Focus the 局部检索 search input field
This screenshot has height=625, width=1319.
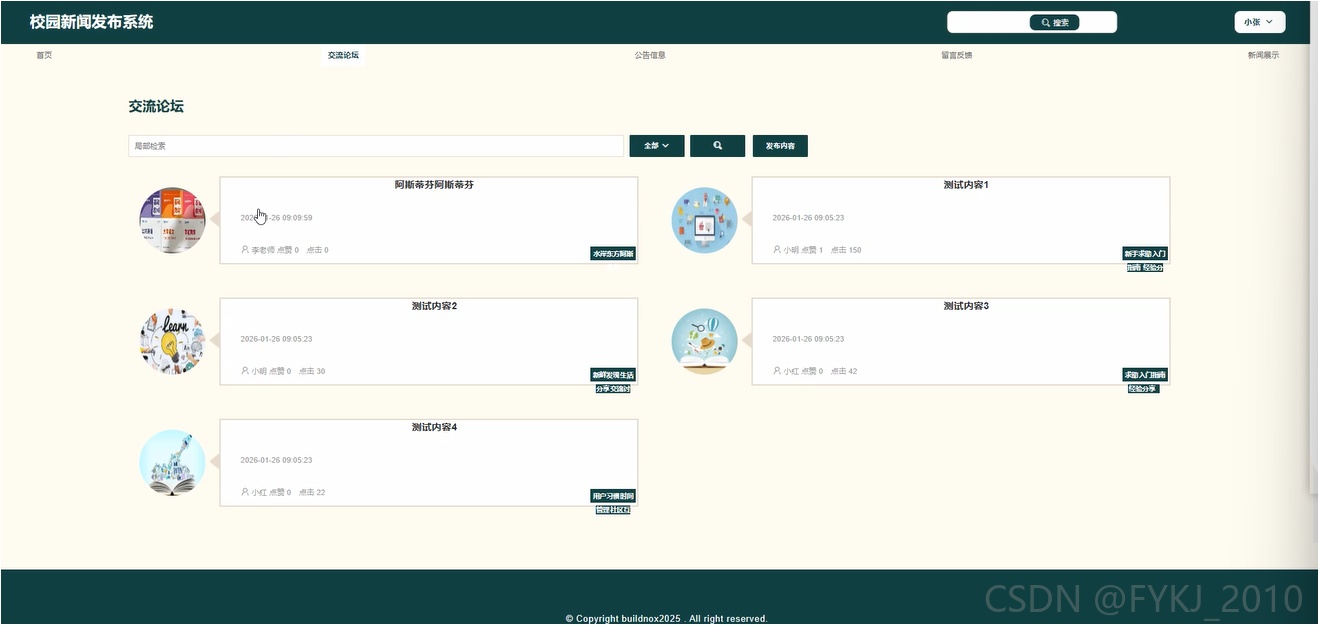pos(376,146)
